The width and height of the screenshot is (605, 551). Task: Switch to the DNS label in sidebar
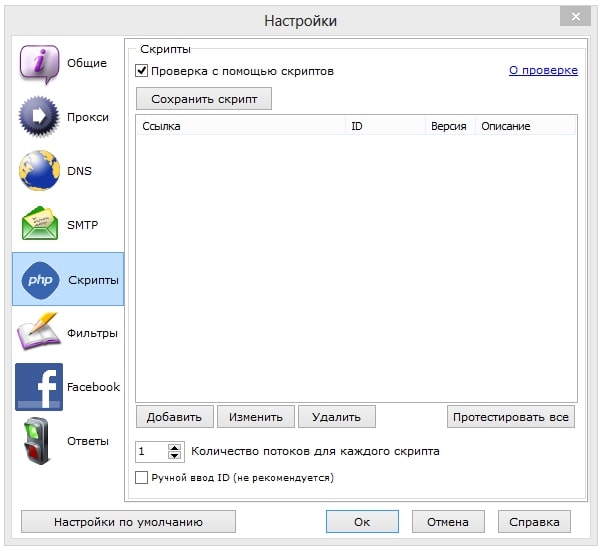79,171
